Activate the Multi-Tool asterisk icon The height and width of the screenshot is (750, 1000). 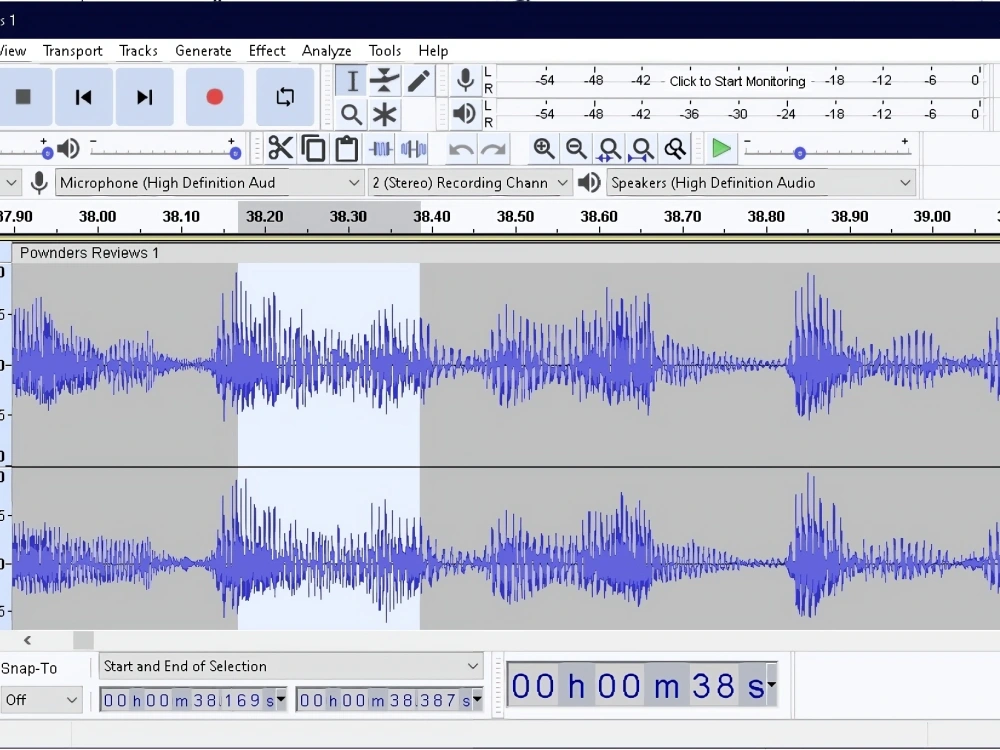tap(384, 115)
